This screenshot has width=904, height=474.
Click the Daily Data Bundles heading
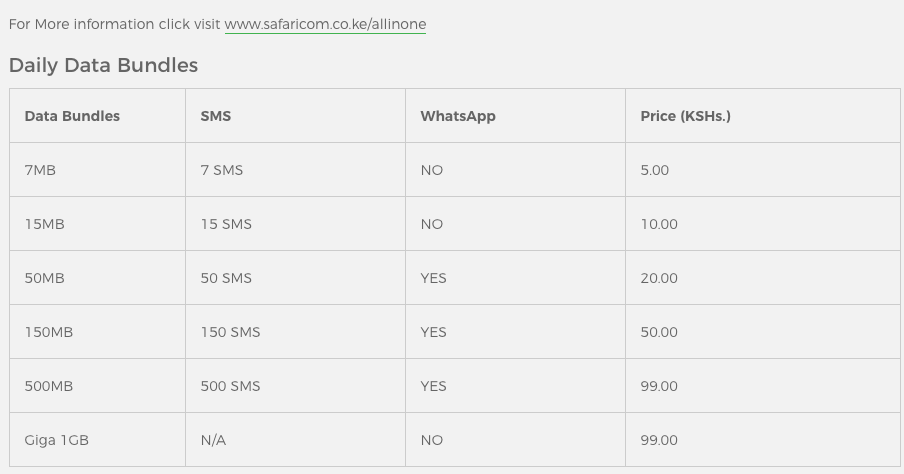tap(103, 65)
